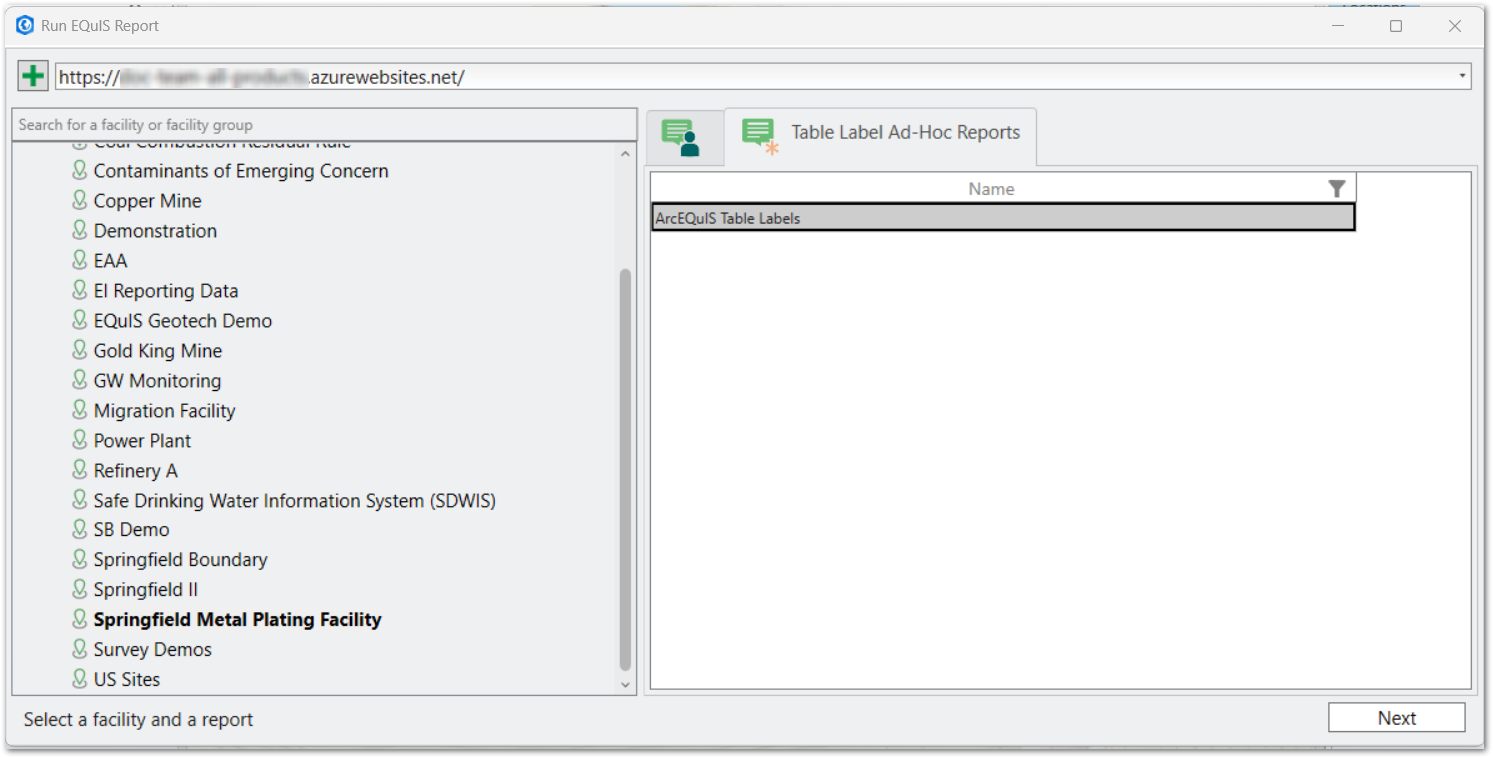The width and height of the screenshot is (1493, 758).
Task: Click the green plus add server icon
Action: (x=33, y=76)
